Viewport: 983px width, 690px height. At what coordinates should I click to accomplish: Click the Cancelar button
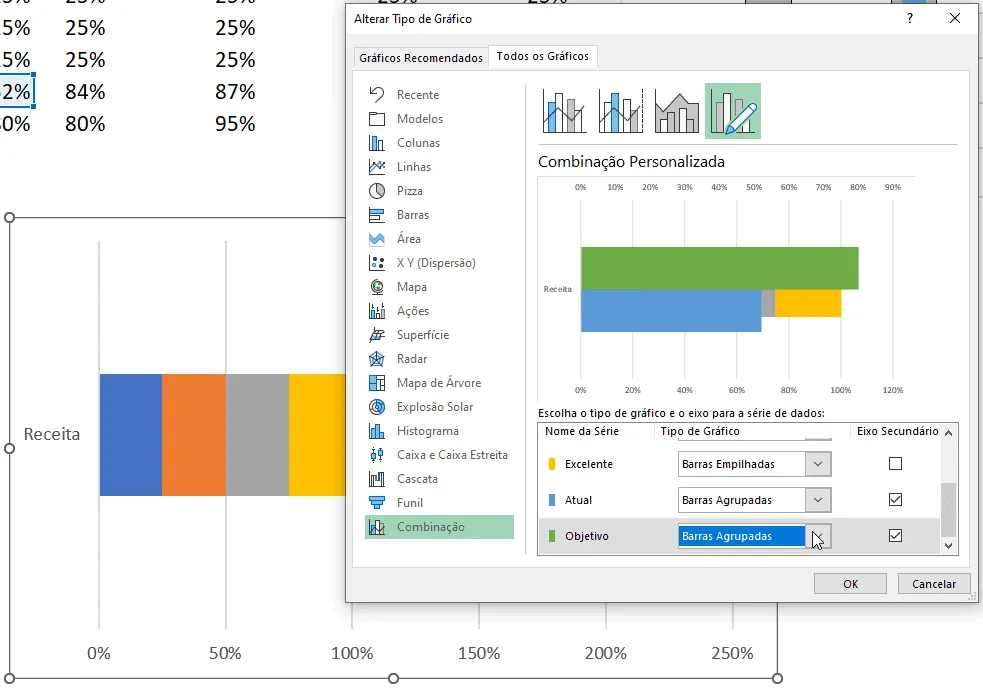[933, 583]
